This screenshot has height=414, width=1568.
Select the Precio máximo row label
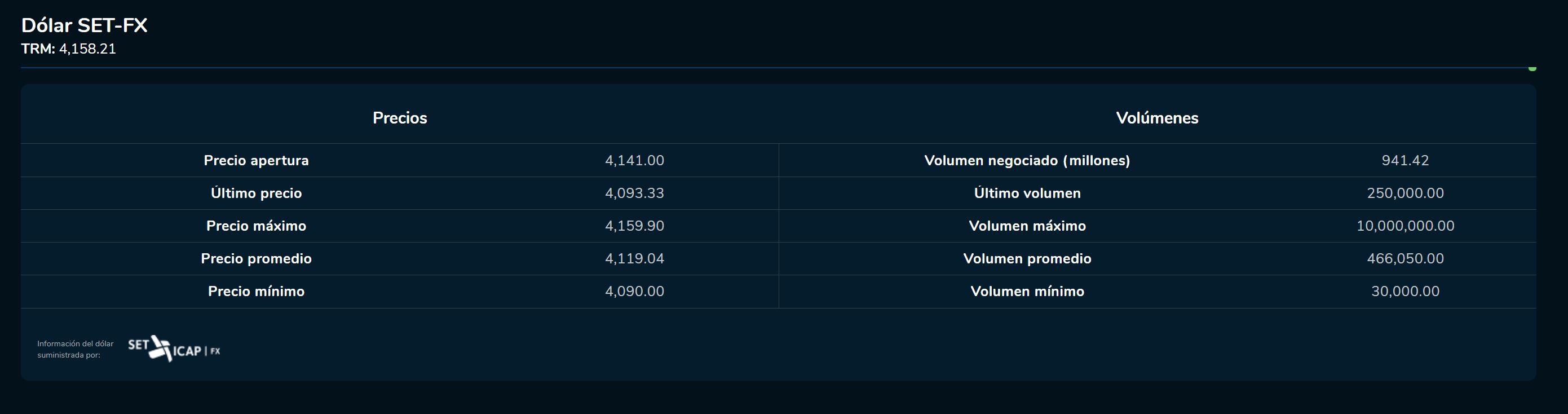(257, 226)
